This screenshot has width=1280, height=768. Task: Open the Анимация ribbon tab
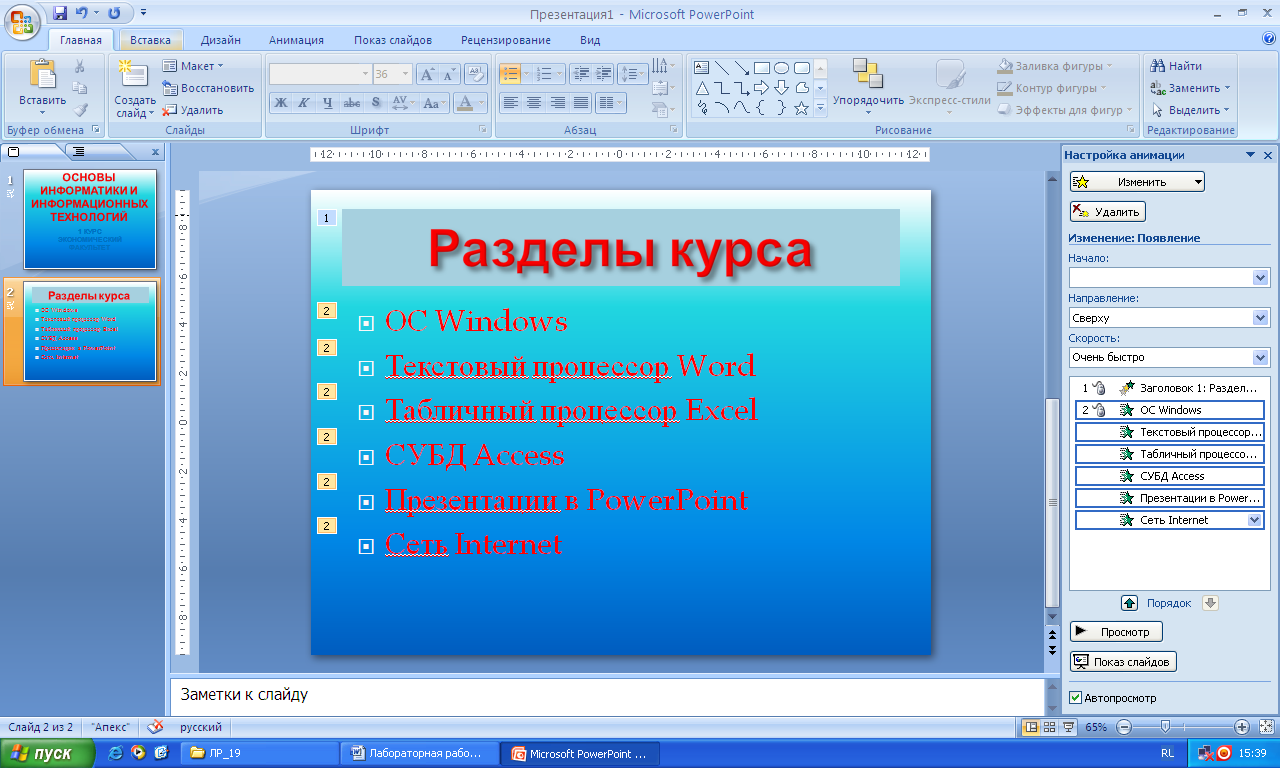[x=296, y=40]
